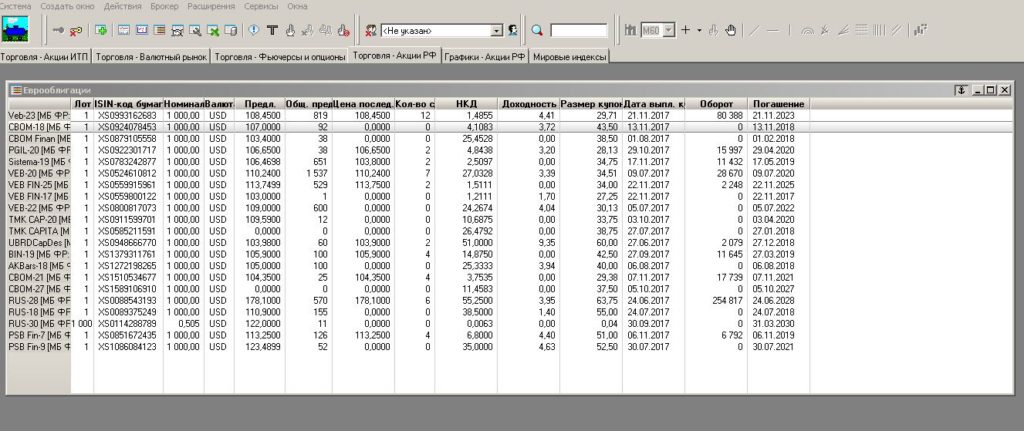The image size is (1024, 431).
Task: Click the striped table icon in toolbar
Action: (159, 29)
